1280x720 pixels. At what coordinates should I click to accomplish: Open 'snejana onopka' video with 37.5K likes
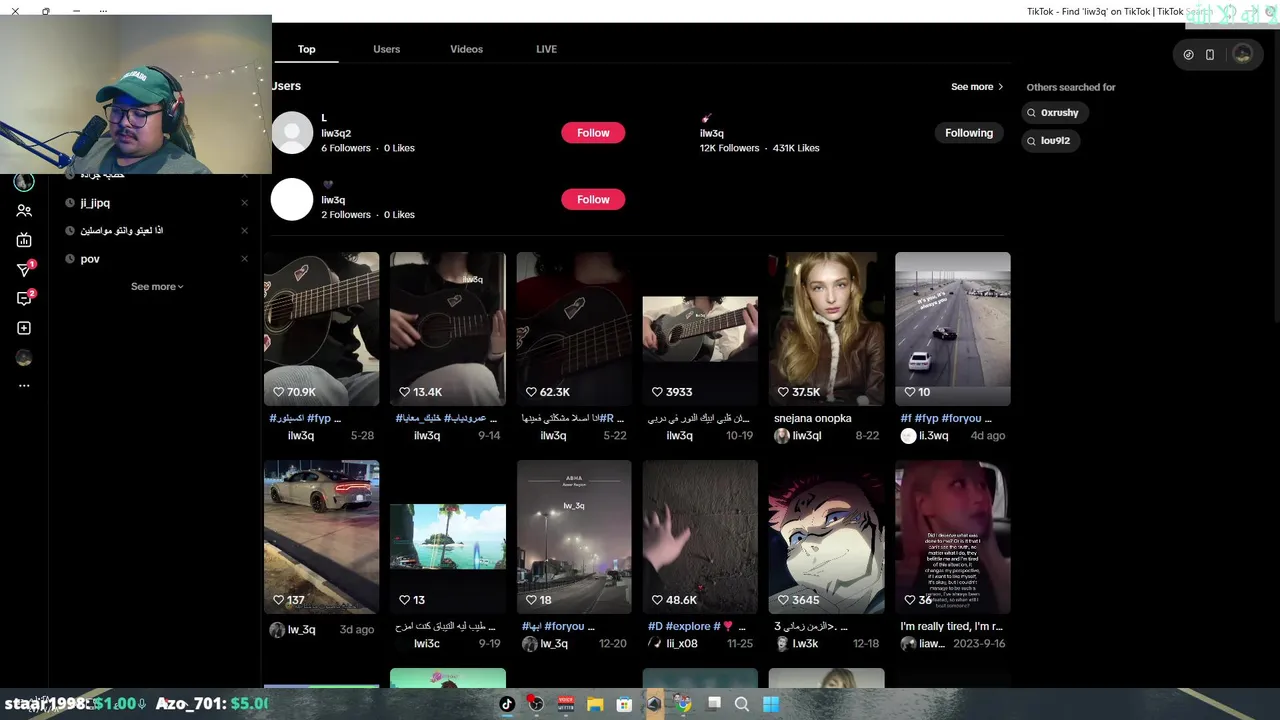click(x=826, y=329)
